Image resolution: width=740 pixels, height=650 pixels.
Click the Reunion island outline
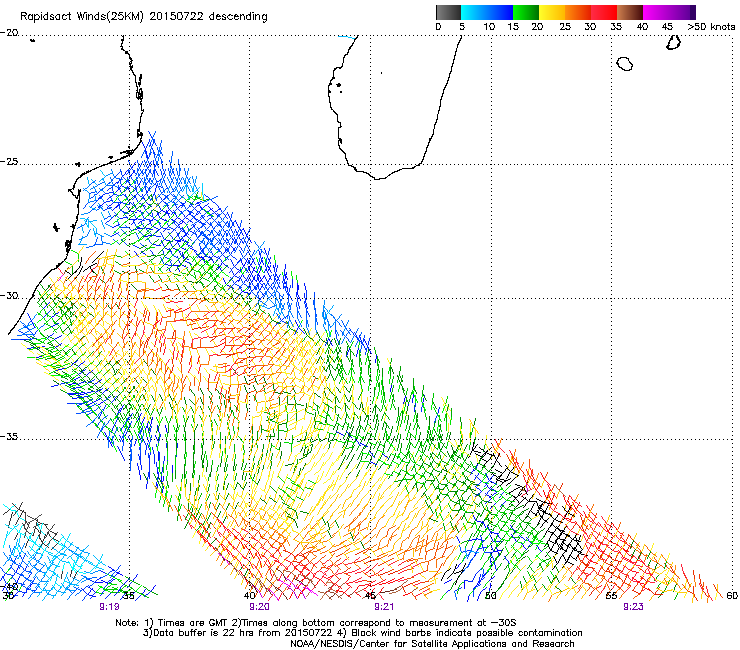tap(624, 64)
